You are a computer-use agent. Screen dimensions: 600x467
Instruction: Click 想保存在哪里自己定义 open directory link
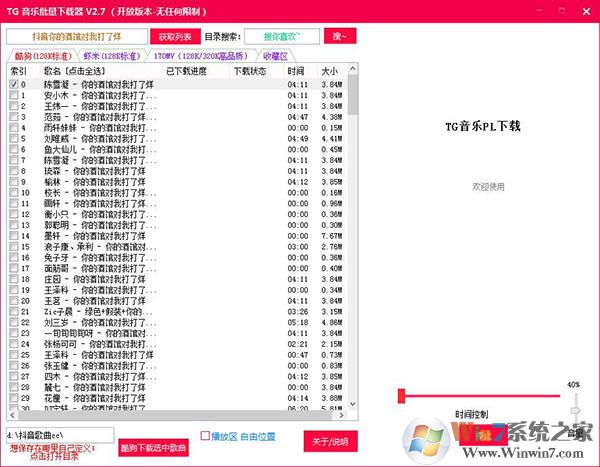(53, 452)
